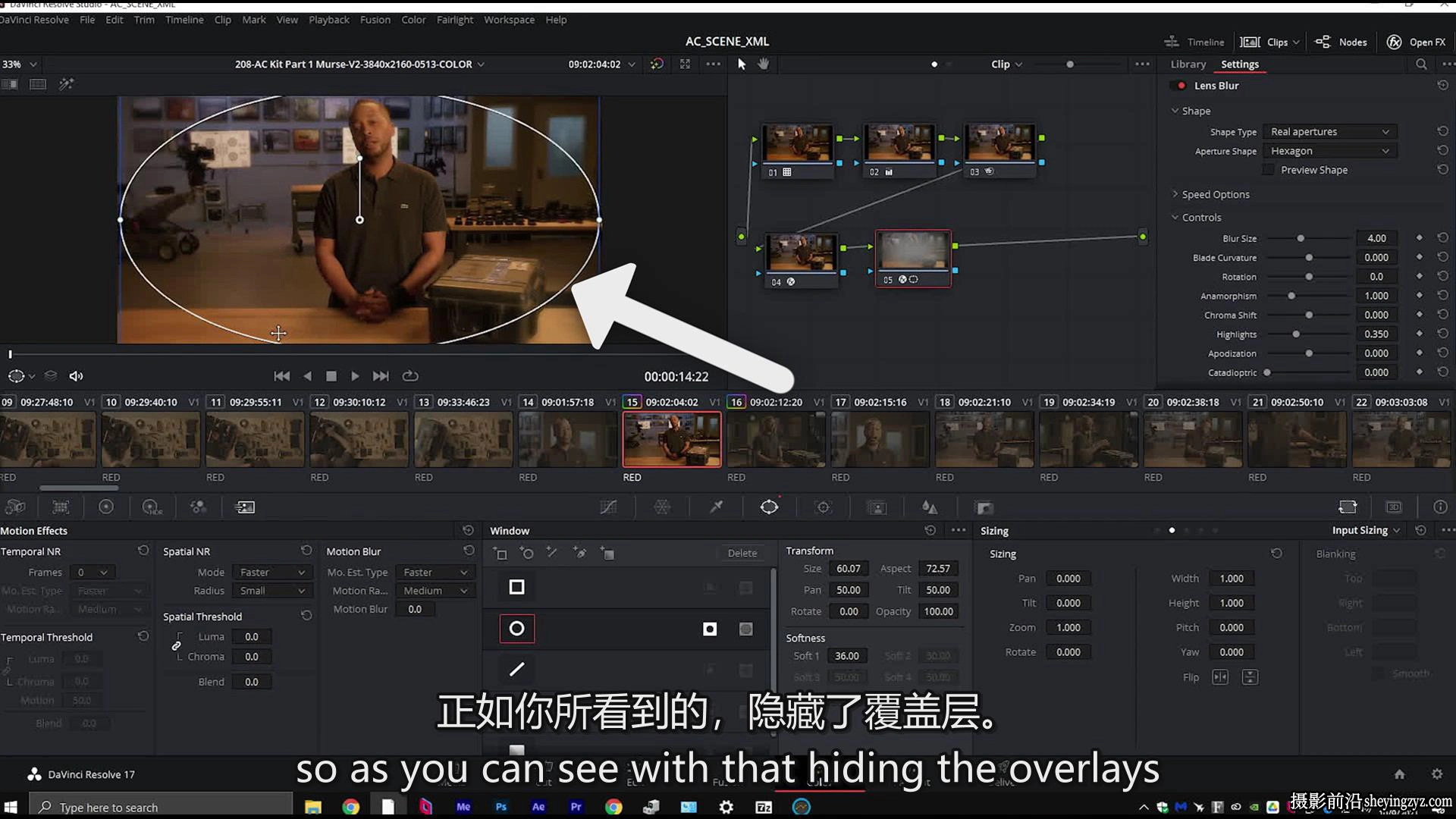The width and height of the screenshot is (1456, 819).
Task: Open the Shape Type dropdown
Action: (x=1329, y=132)
